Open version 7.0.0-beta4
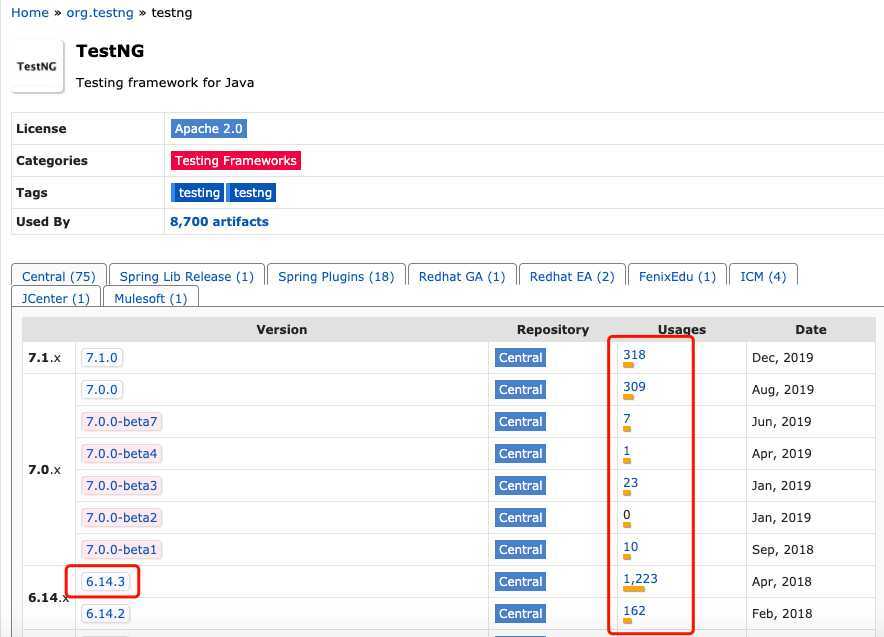This screenshot has height=637, width=884. coord(121,454)
